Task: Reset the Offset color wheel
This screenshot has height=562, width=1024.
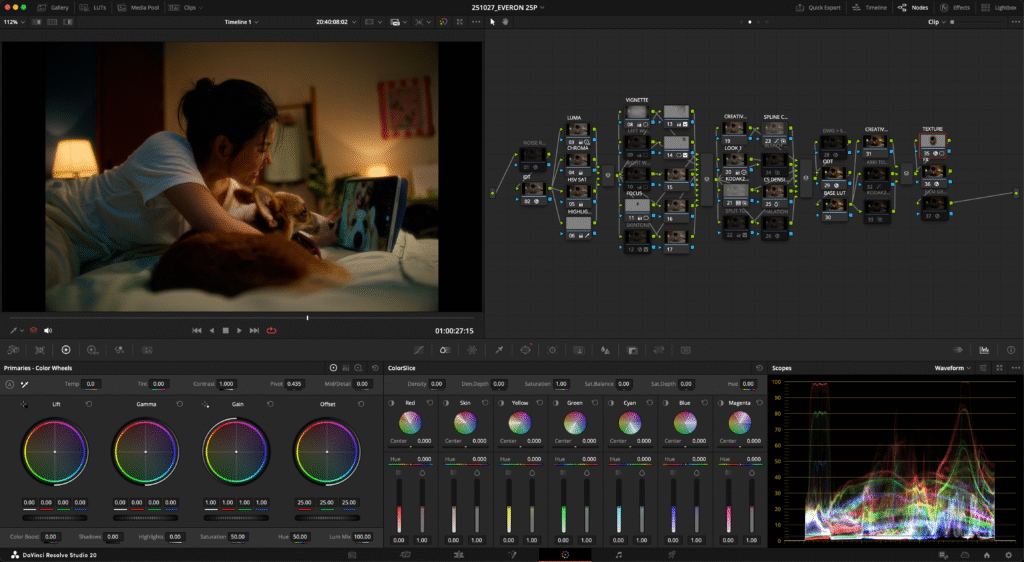Action: (x=361, y=404)
